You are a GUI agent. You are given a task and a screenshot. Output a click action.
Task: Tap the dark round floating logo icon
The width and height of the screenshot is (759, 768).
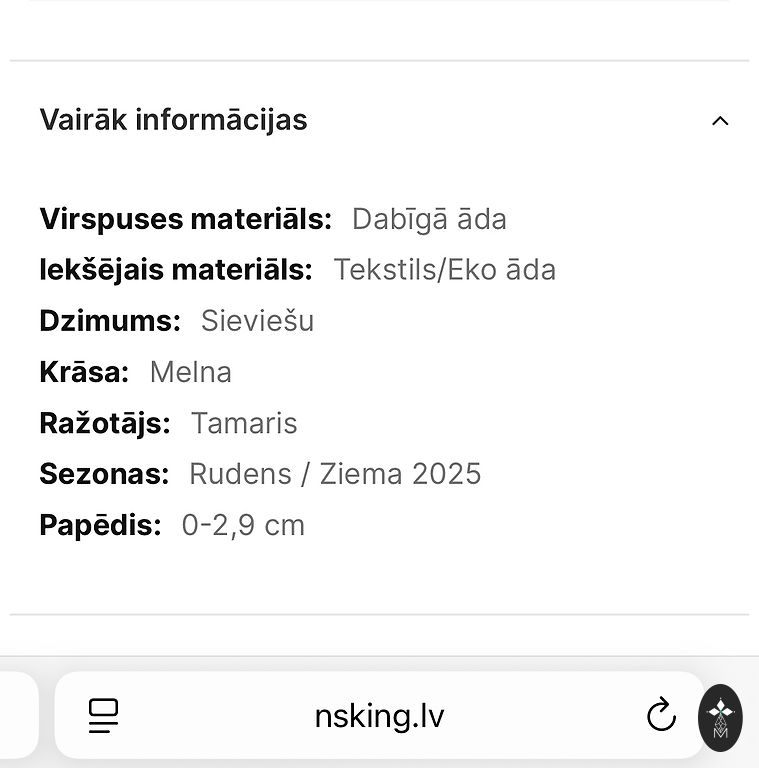720,717
